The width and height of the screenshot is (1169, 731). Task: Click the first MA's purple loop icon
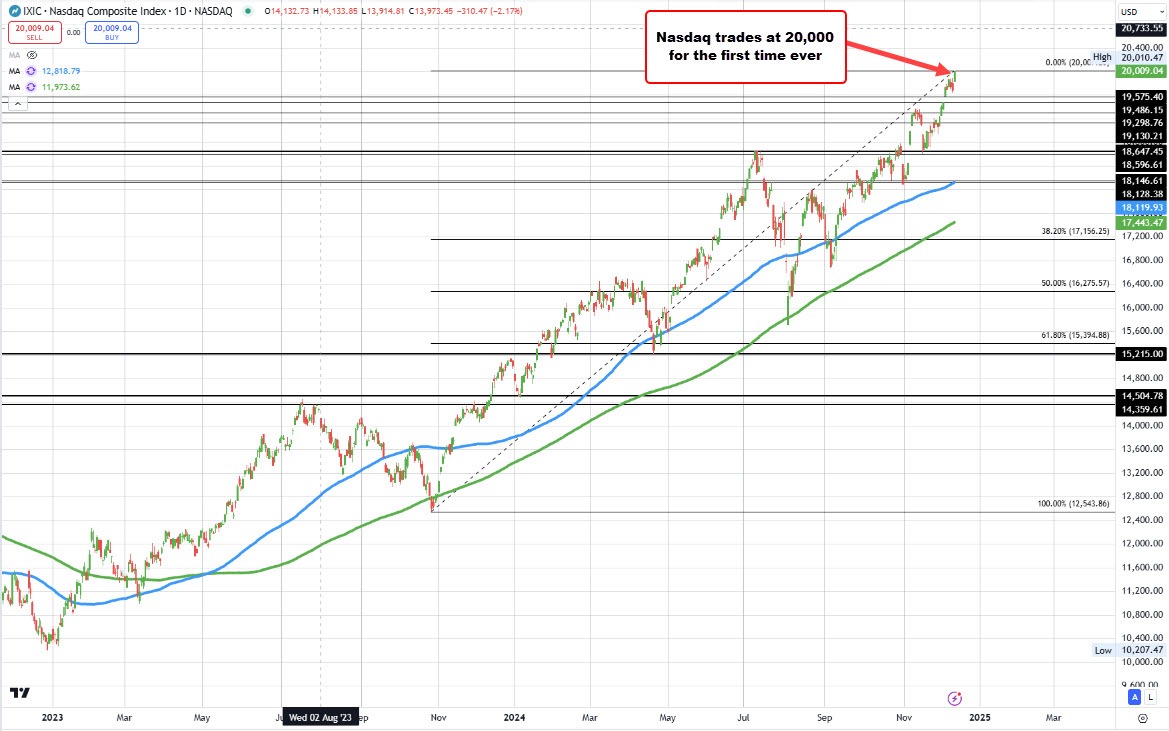[x=31, y=71]
